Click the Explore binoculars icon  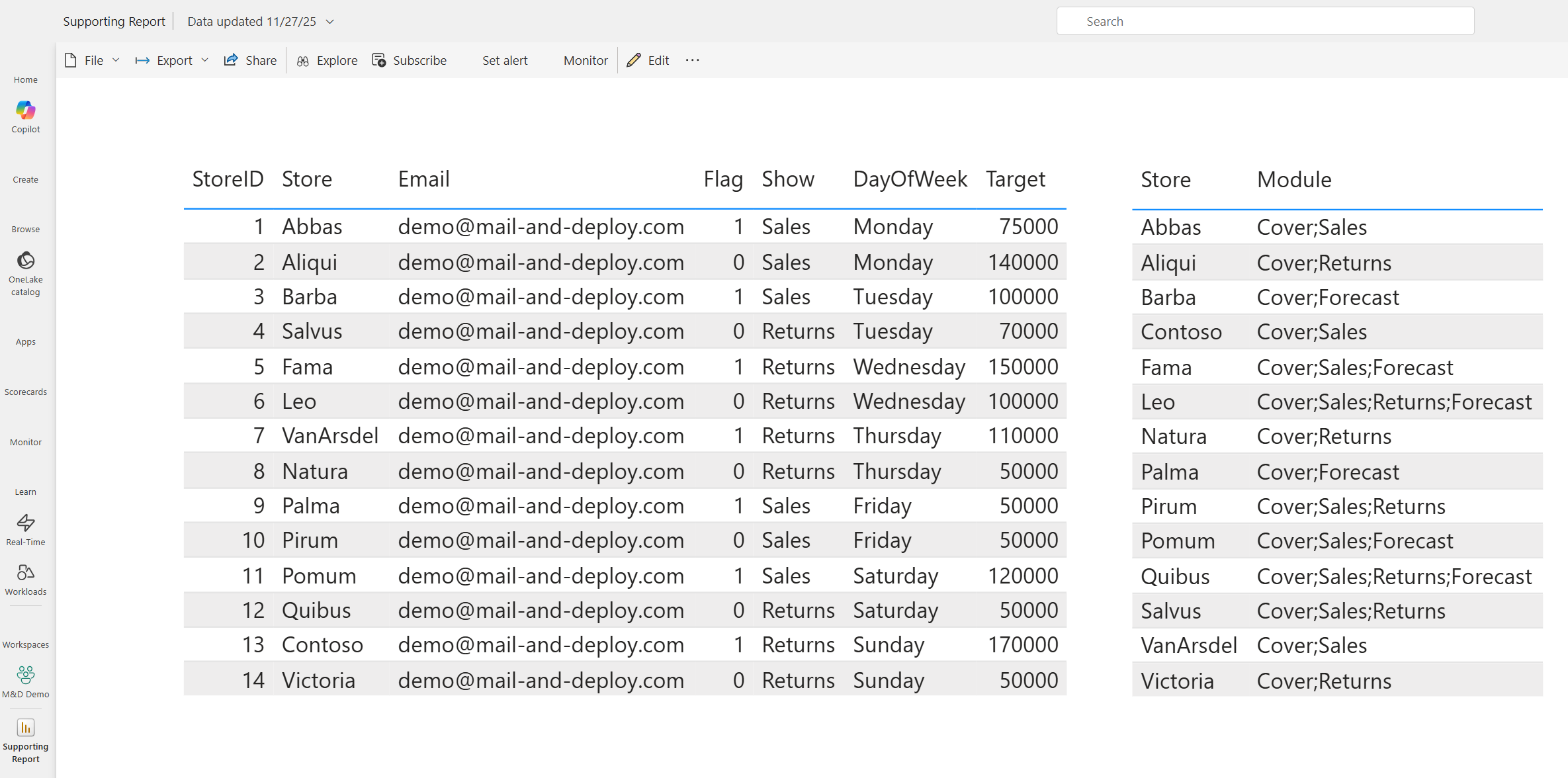(303, 61)
